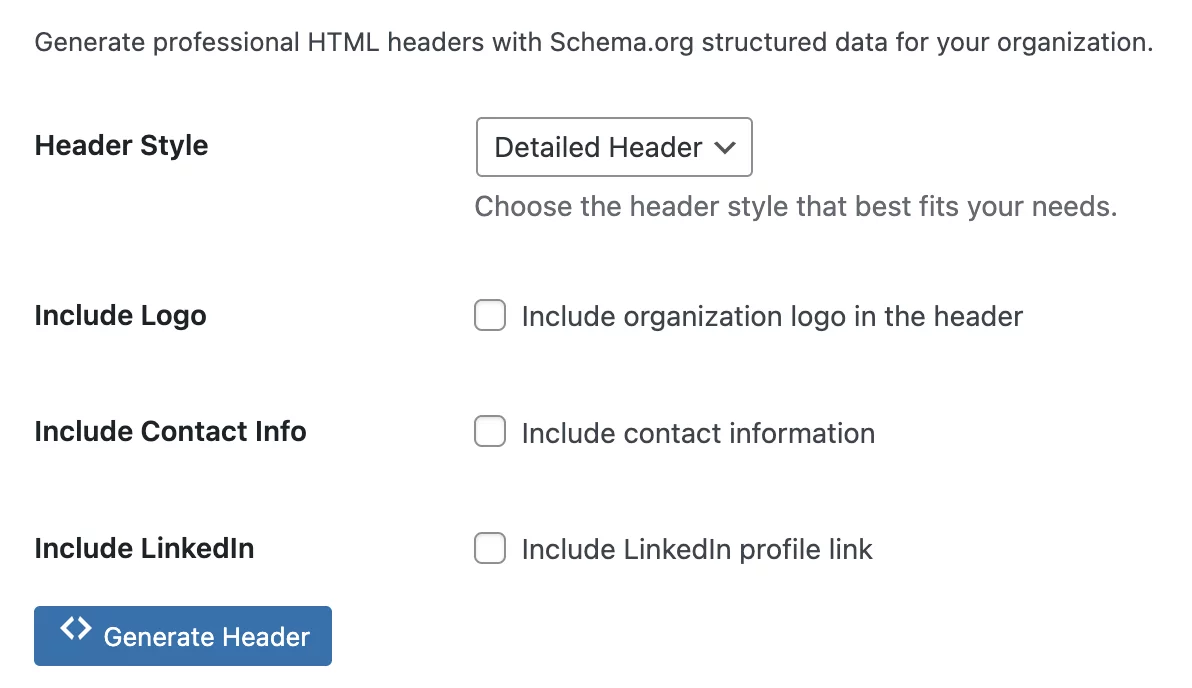
Task: Click 'Include LinkedIn profile link' label text
Action: (x=697, y=549)
